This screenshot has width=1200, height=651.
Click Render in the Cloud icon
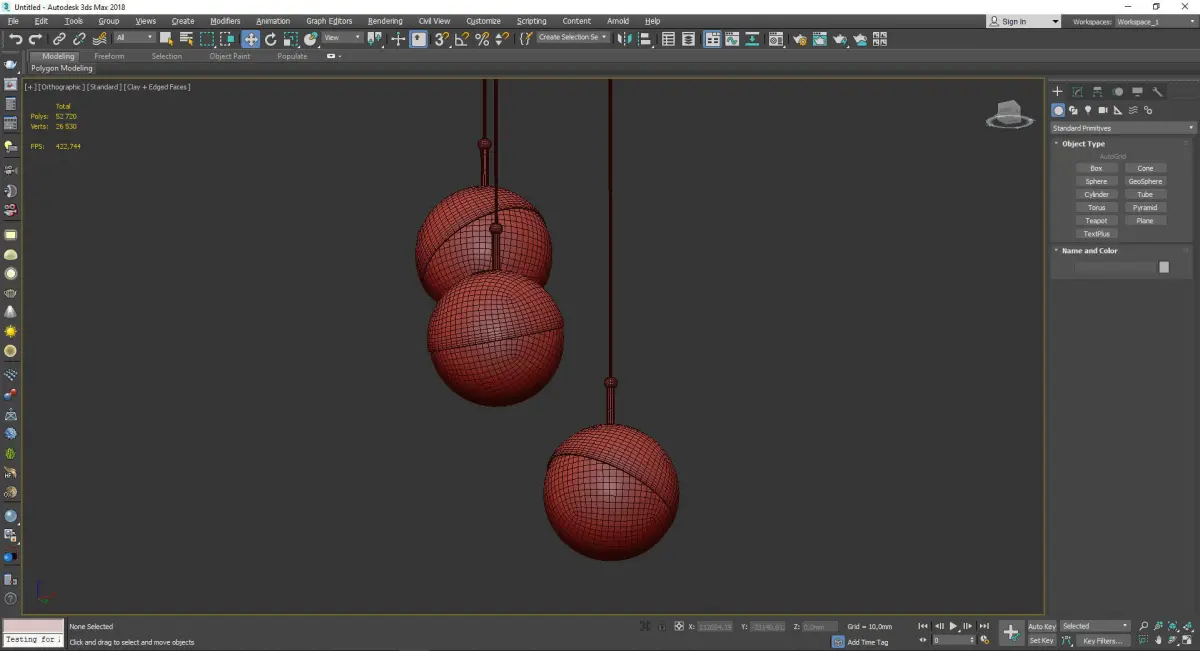tap(860, 39)
